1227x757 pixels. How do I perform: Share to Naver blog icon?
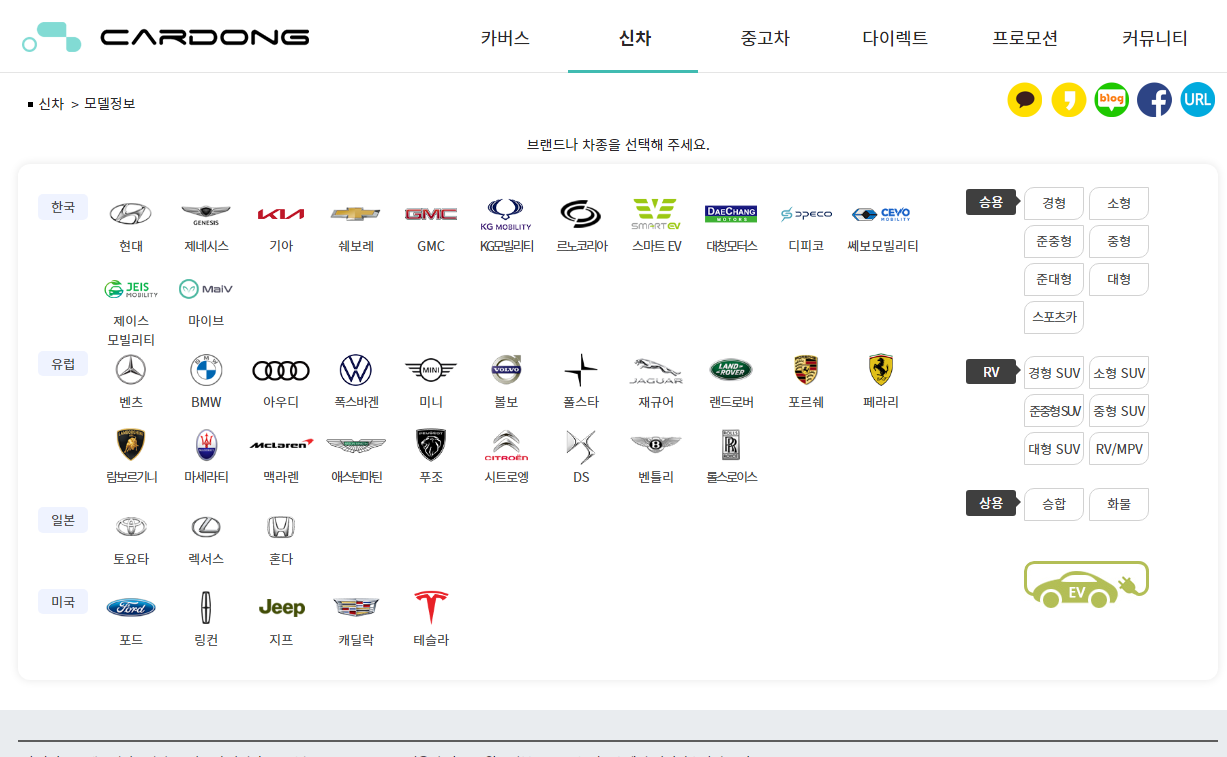1111,100
